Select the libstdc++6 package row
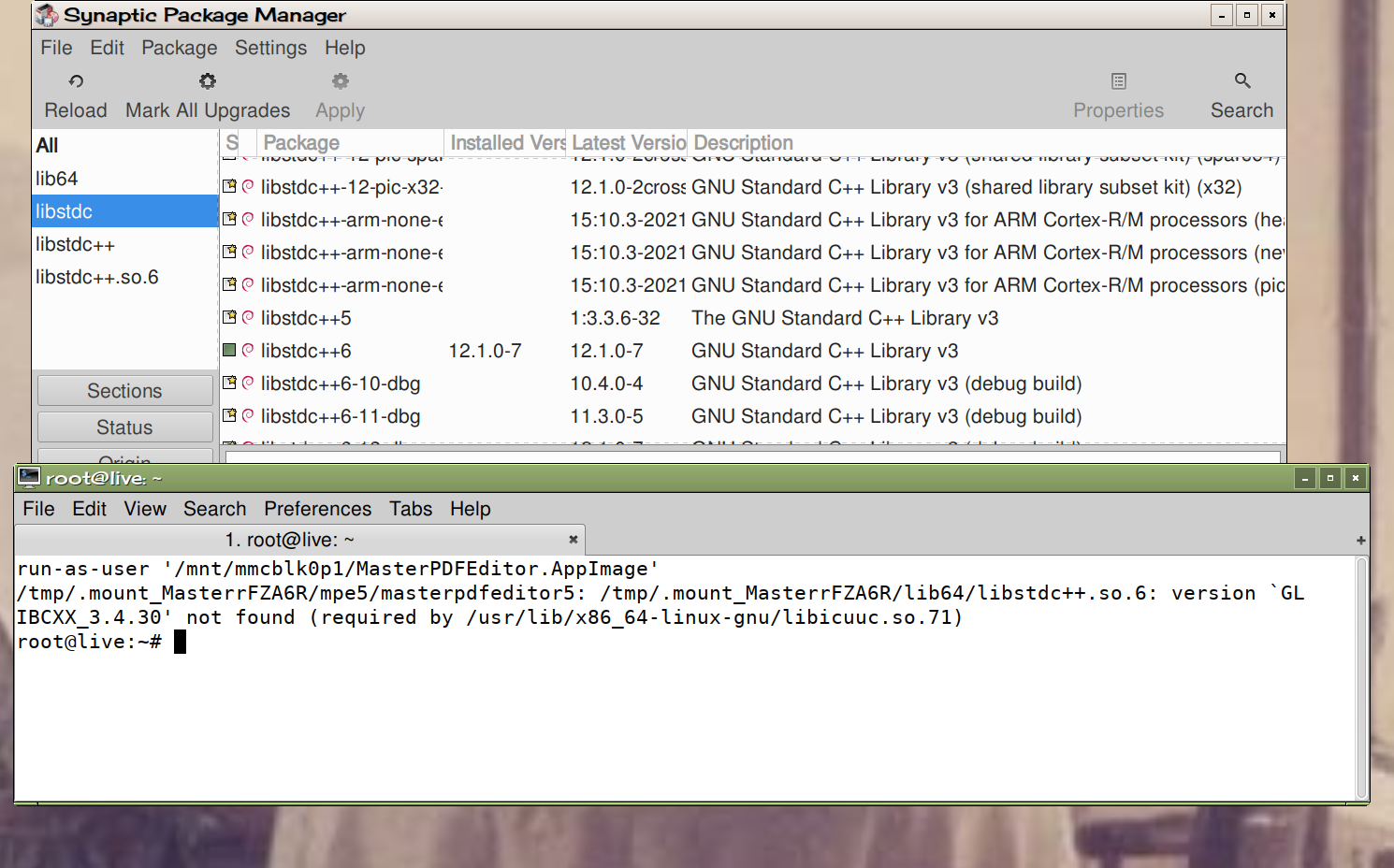Screen dimensions: 1394x868 pyautogui.click(x=753, y=351)
